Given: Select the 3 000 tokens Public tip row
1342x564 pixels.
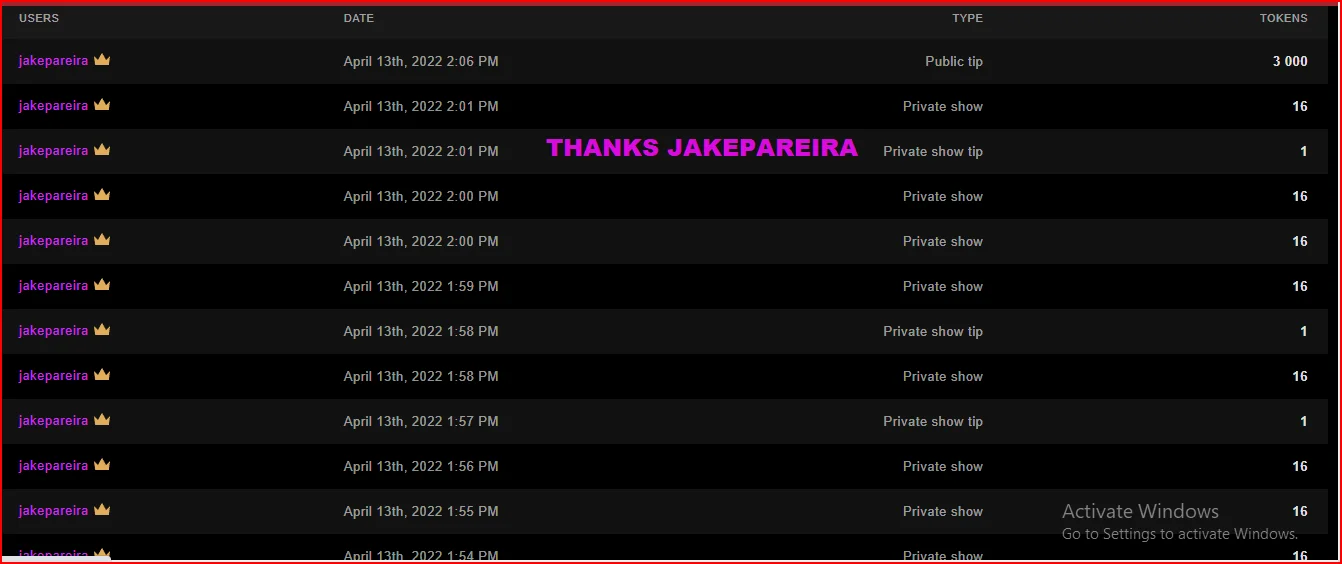Looking at the screenshot, I should pos(665,61).
